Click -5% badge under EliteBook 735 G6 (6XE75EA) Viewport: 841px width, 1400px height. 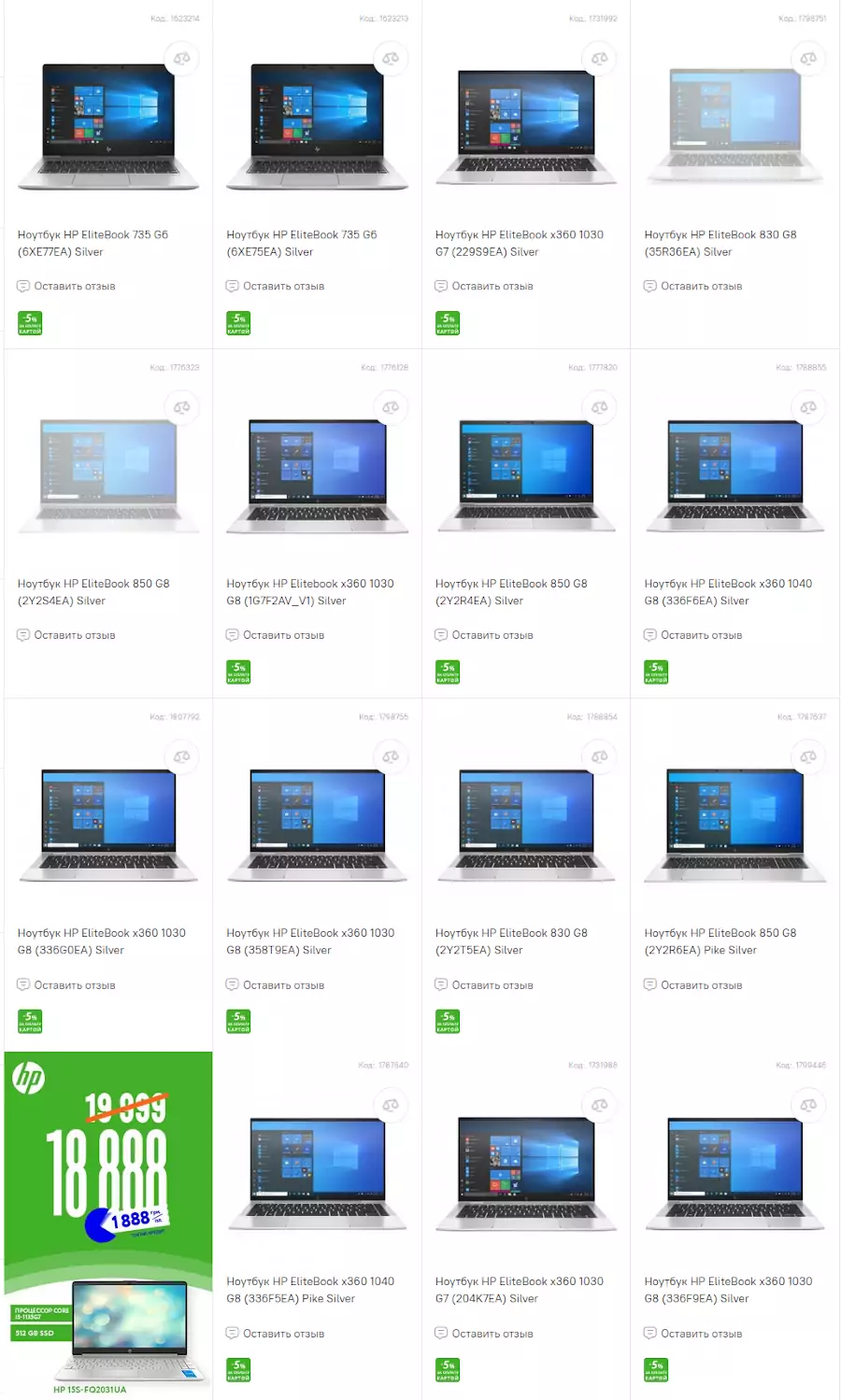click(238, 323)
